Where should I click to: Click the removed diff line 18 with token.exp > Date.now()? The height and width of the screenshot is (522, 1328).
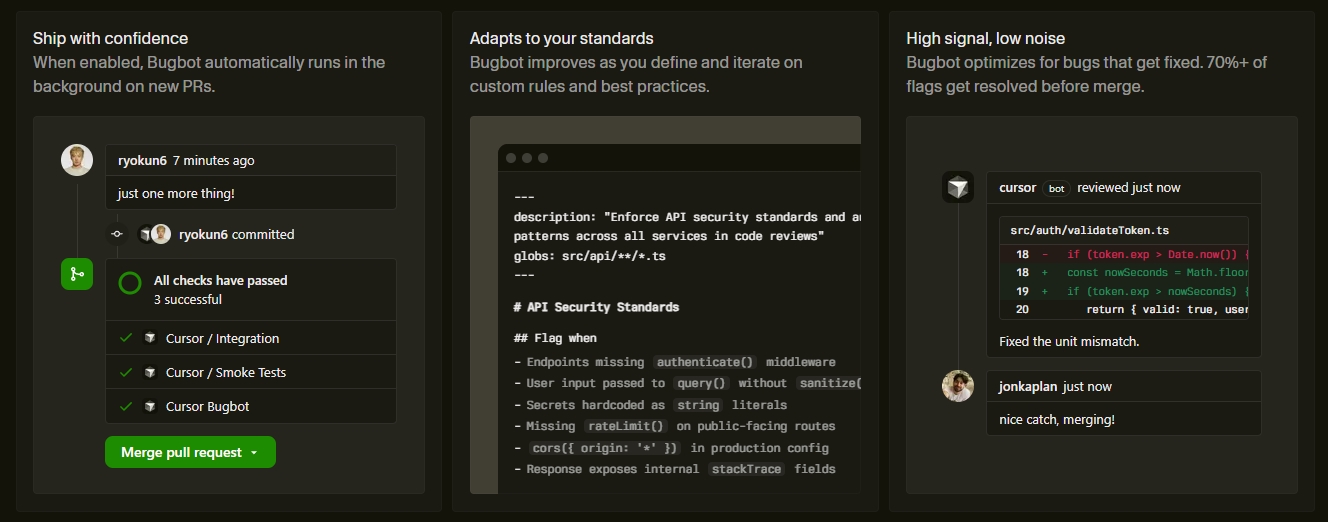pos(1124,254)
